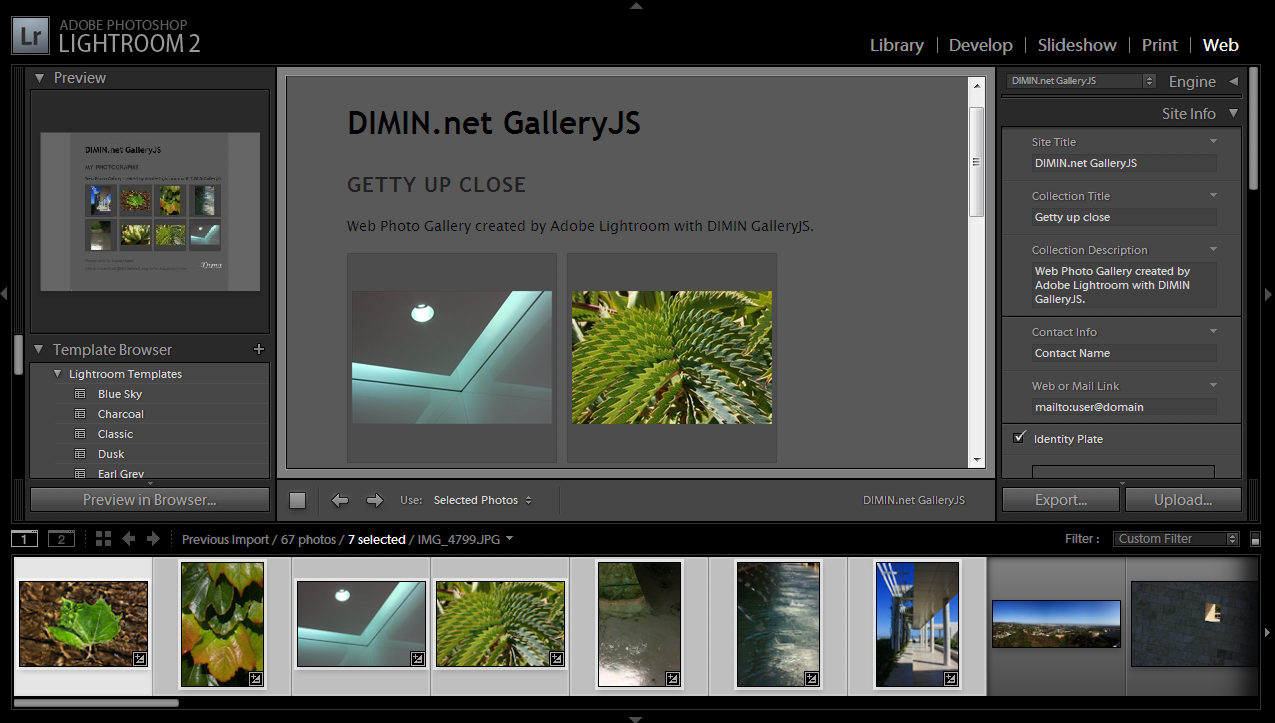This screenshot has width=1275, height=723.
Task: Collapse the bottom filmstrip panel arrow
Action: [636, 718]
